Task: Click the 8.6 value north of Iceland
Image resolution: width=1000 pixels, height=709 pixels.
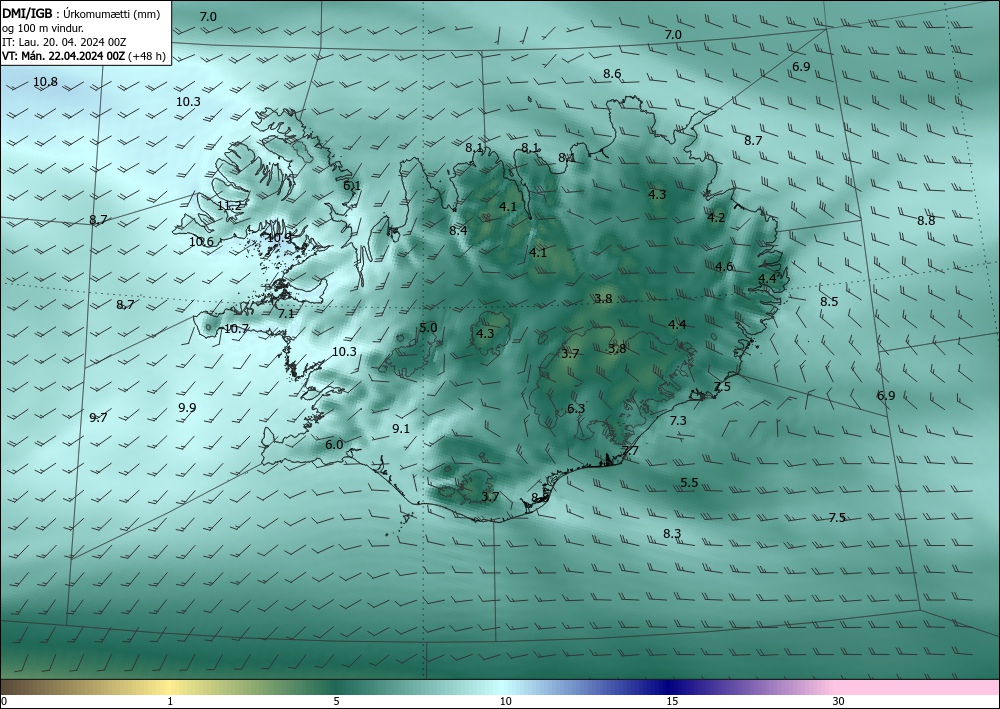Action: pyautogui.click(x=612, y=73)
